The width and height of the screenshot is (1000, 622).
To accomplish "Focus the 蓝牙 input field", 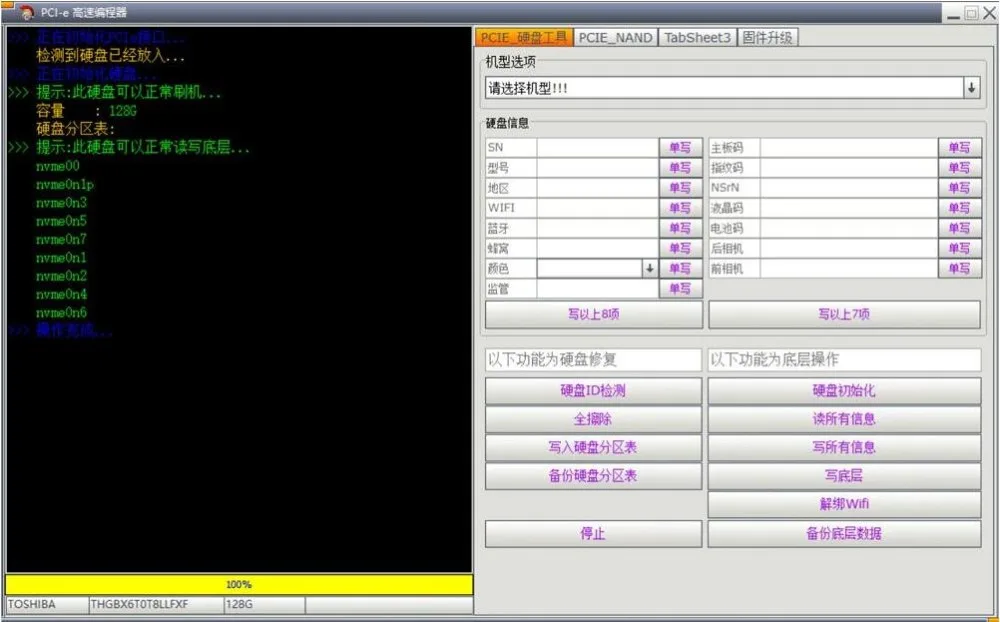I will [x=598, y=228].
